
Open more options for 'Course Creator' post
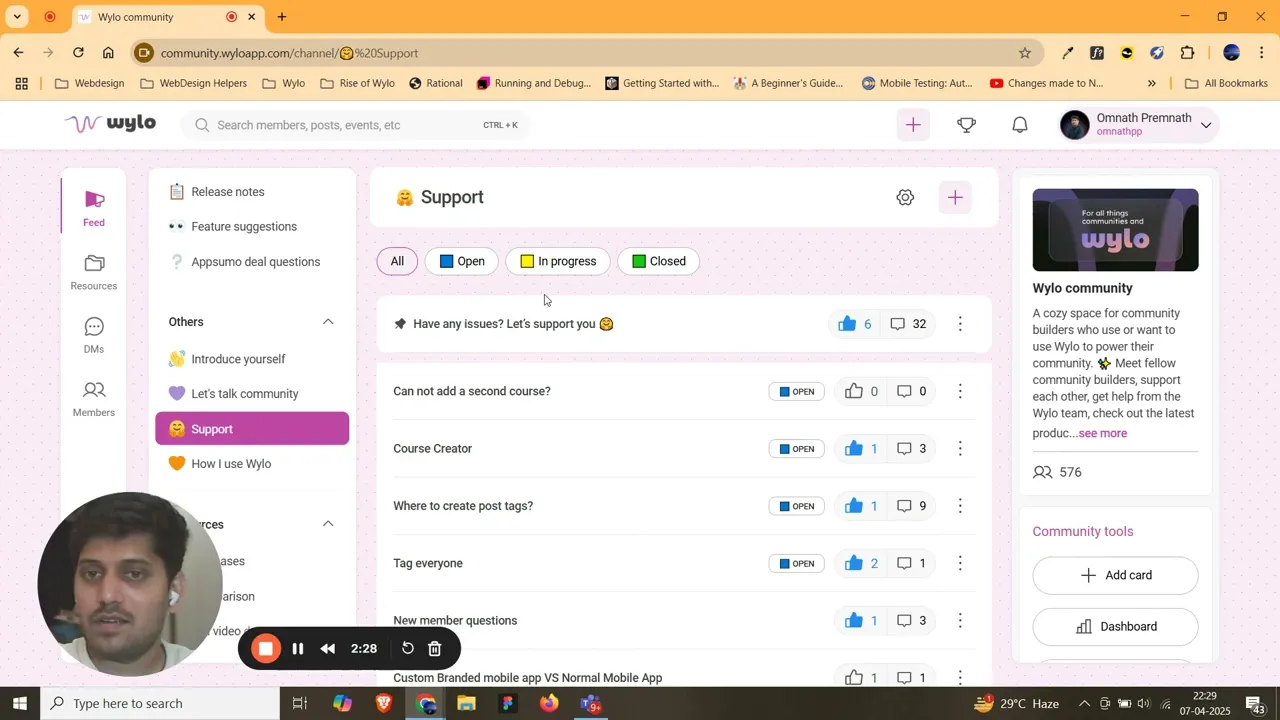tap(960, 449)
